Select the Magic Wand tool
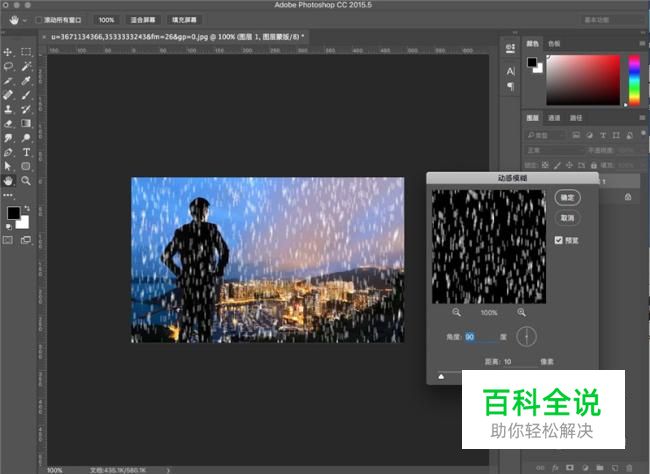The height and width of the screenshot is (474, 650). tap(26, 66)
